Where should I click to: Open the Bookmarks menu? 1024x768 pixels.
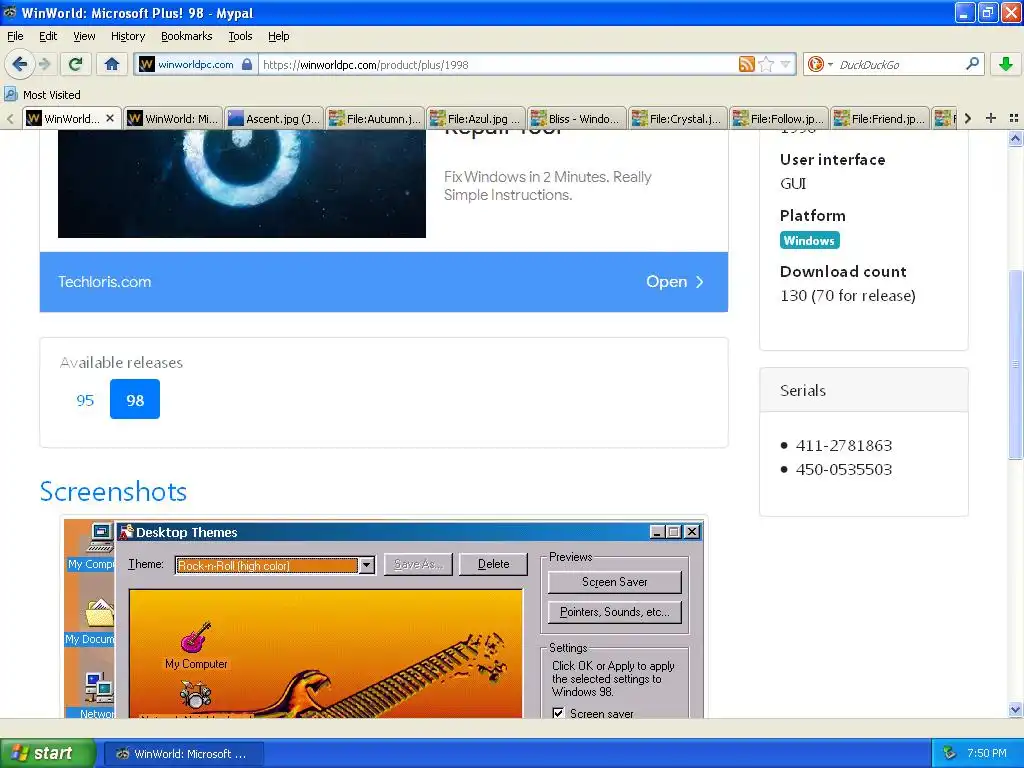pos(186,36)
